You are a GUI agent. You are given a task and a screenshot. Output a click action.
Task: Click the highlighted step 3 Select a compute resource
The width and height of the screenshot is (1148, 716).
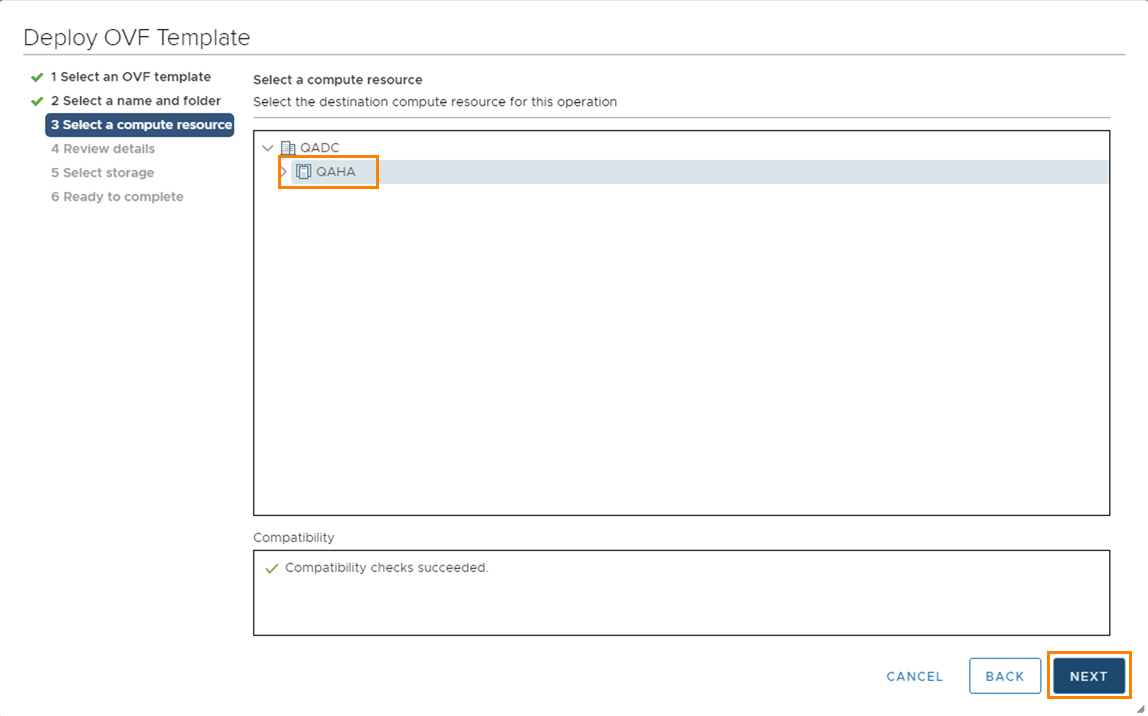click(x=140, y=124)
